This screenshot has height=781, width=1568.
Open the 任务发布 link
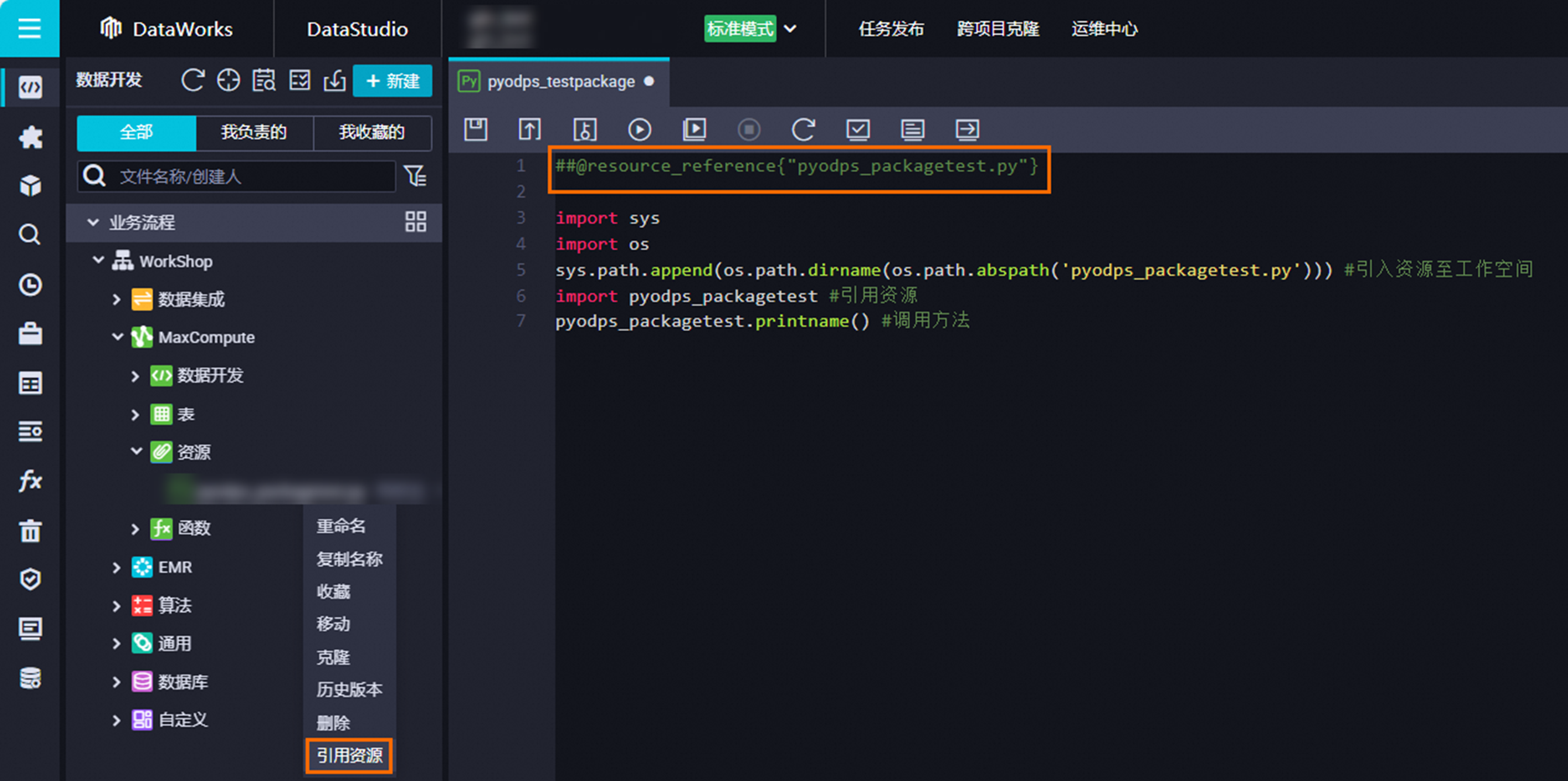891,29
